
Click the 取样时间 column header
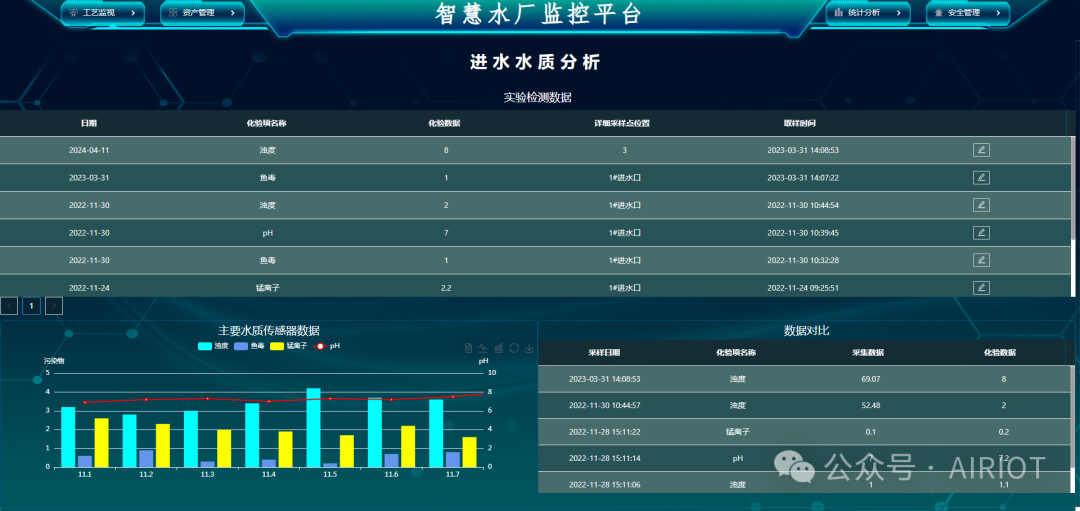click(800, 123)
